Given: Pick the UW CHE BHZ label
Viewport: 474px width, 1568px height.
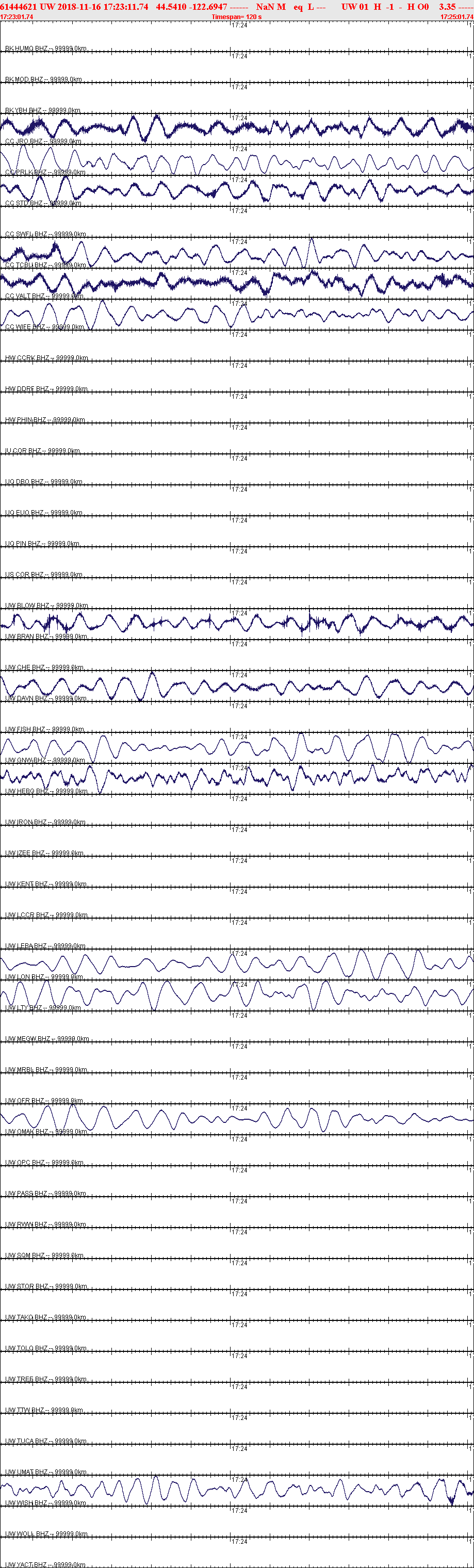Looking at the screenshot, I should coord(44,668).
